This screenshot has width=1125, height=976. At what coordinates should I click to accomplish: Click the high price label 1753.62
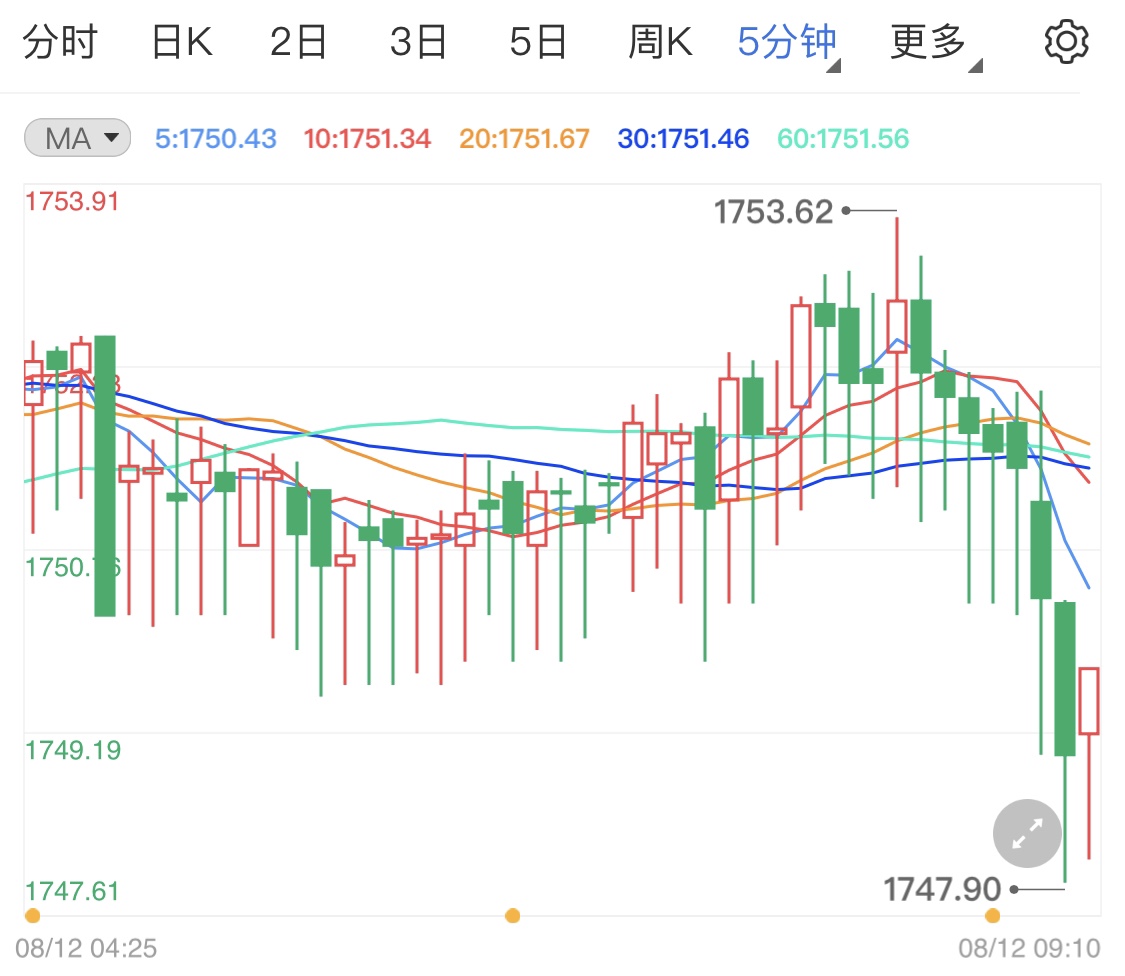[773, 212]
